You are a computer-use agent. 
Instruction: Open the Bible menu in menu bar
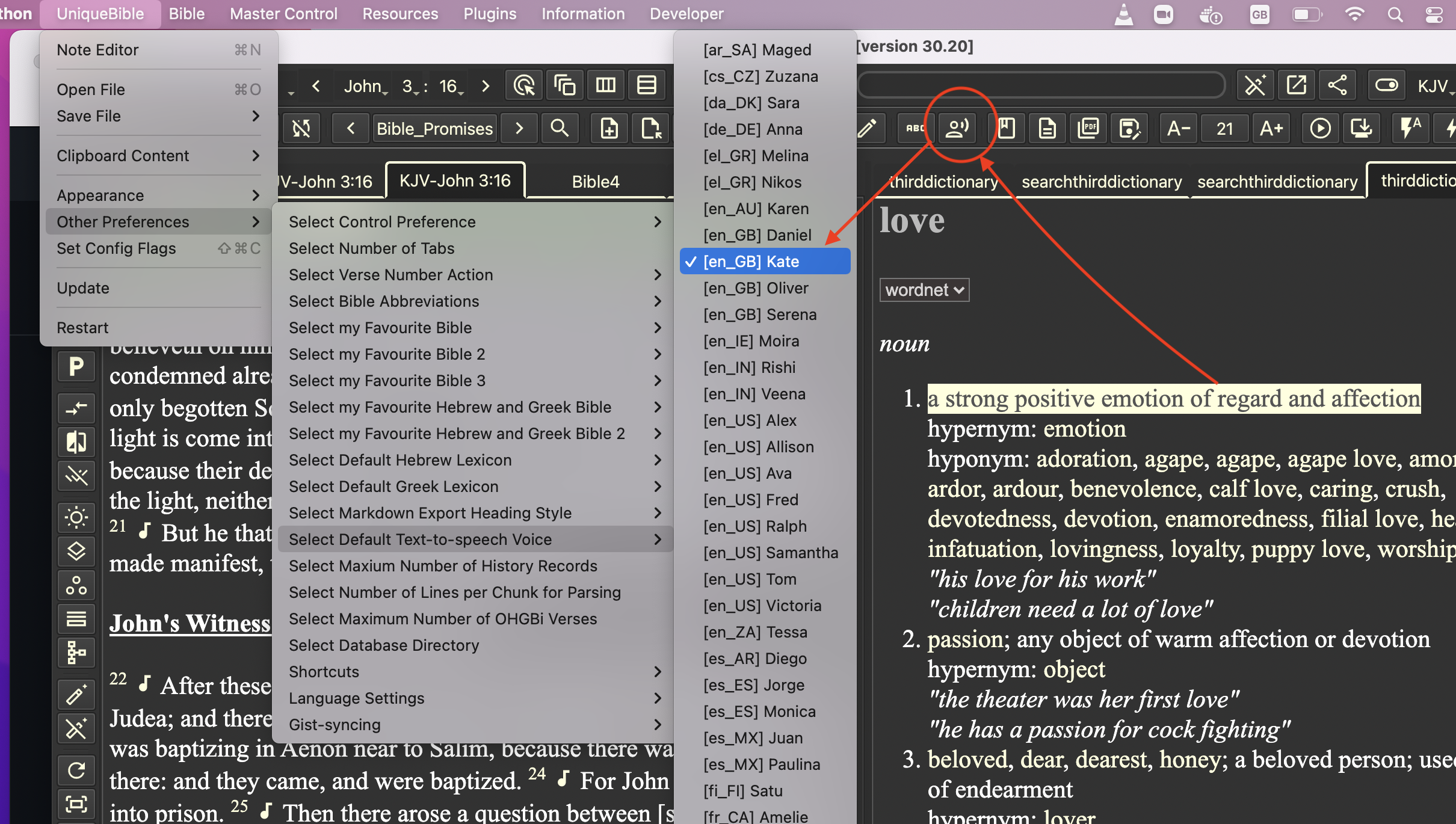(187, 14)
